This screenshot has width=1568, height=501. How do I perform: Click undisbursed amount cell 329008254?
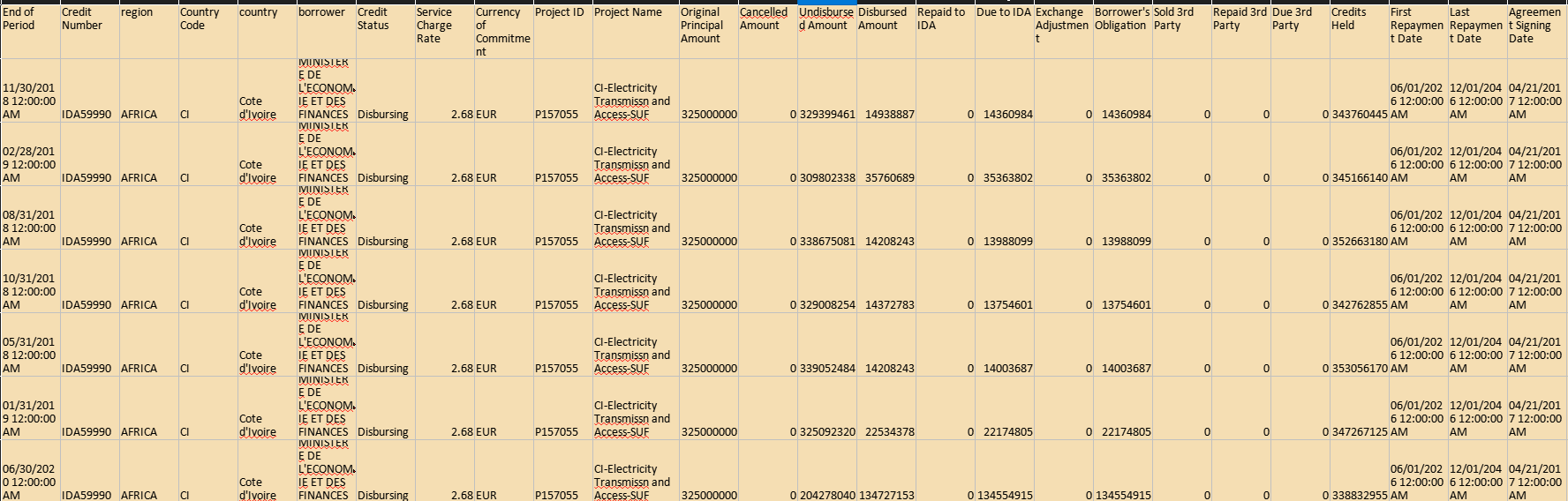pos(826,281)
